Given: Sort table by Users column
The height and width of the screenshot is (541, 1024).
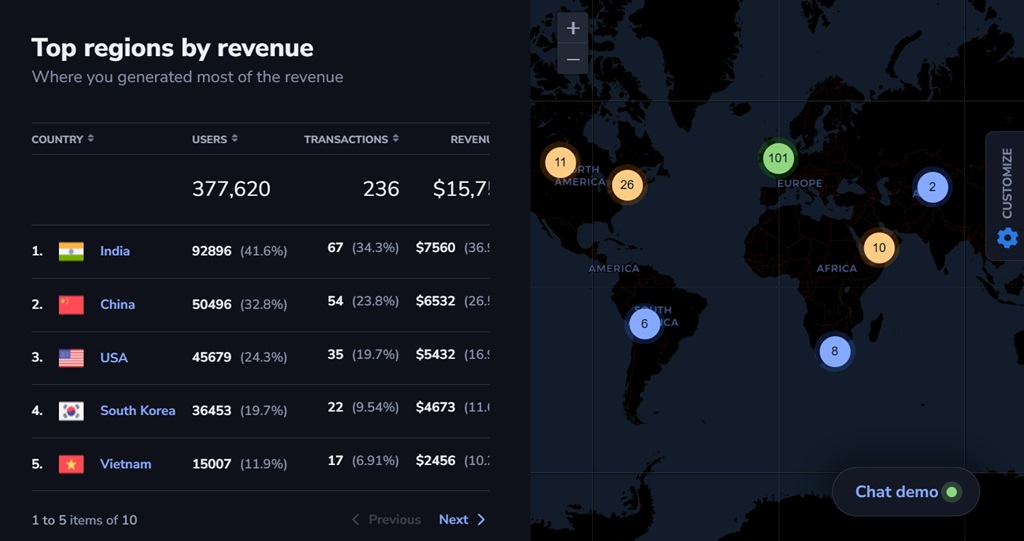Looking at the screenshot, I should [213, 139].
